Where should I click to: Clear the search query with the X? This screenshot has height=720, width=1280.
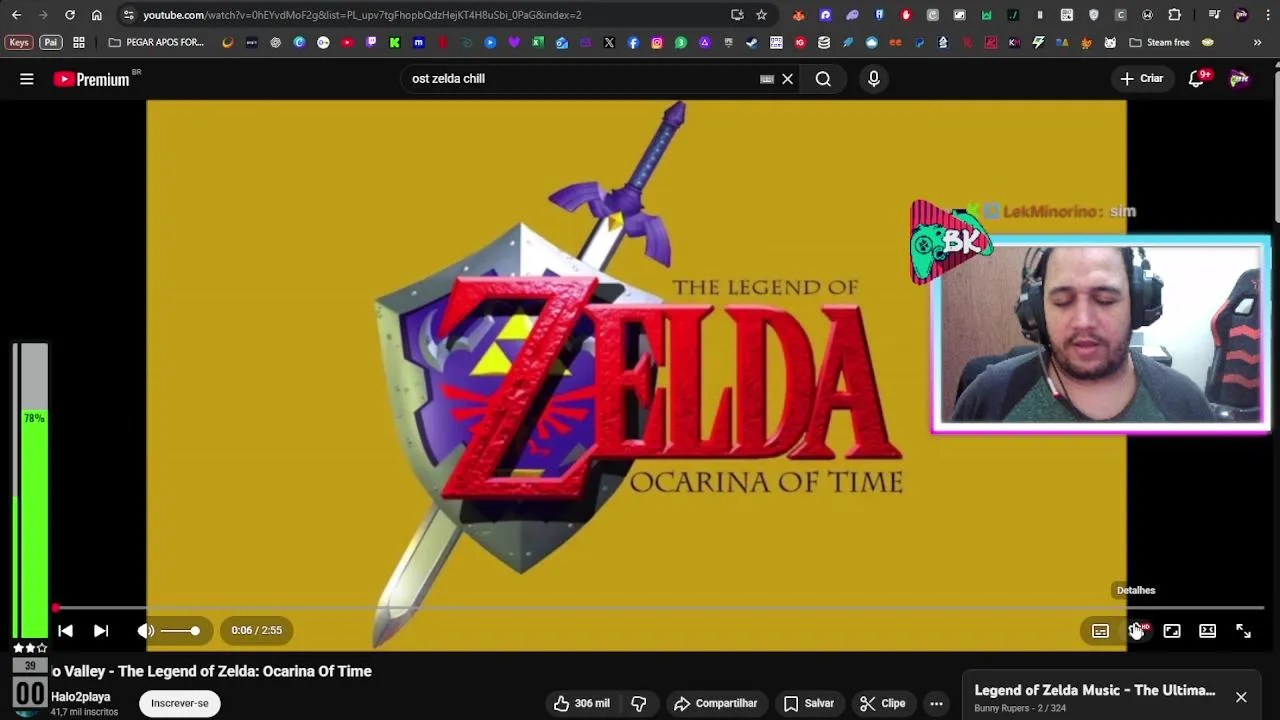pyautogui.click(x=787, y=79)
